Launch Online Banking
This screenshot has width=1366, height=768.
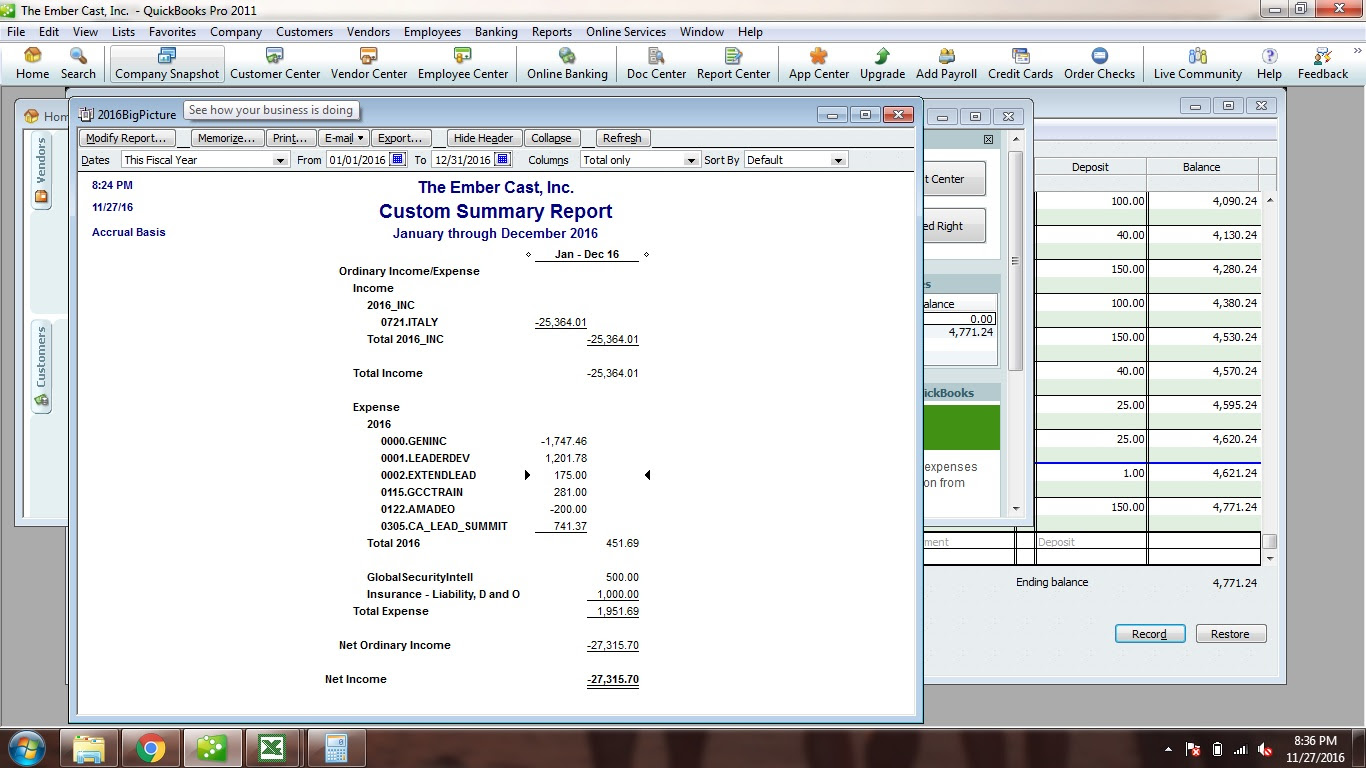(567, 64)
